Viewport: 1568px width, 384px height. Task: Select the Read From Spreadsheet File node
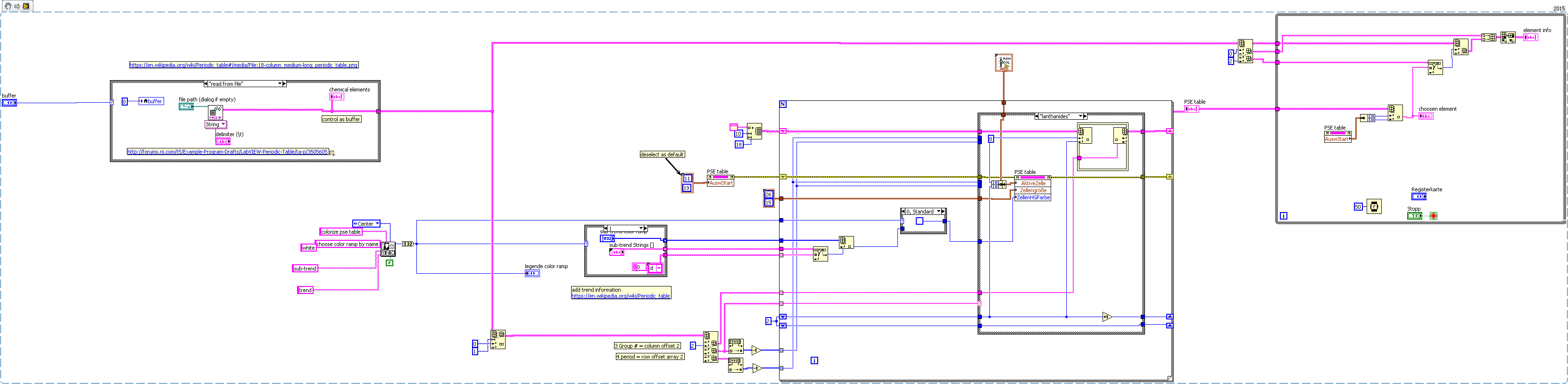click(x=216, y=112)
